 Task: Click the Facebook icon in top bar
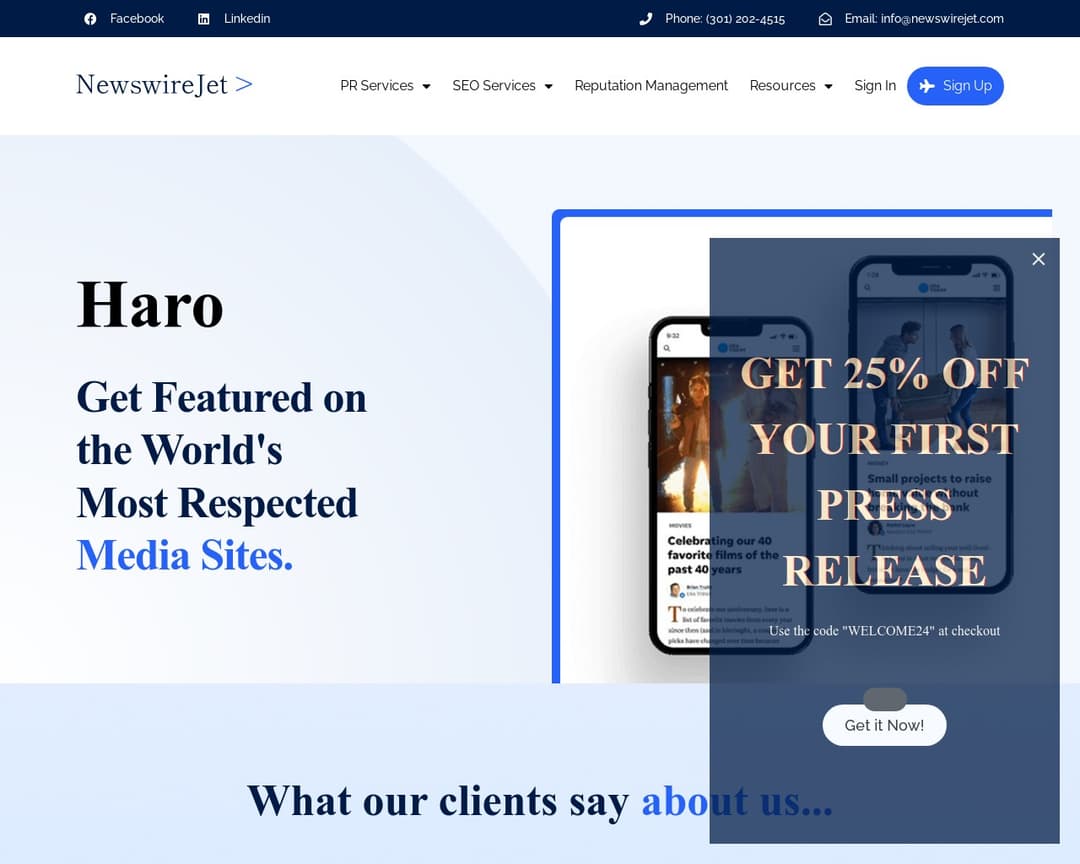[90, 19]
